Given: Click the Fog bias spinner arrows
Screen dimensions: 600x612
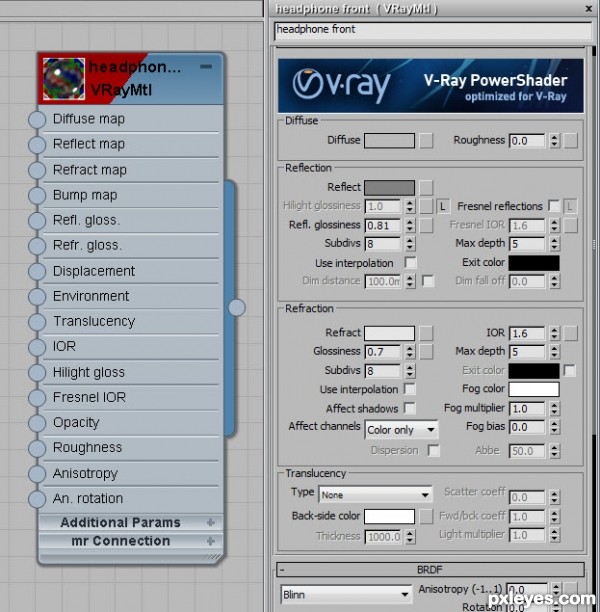Looking at the screenshot, I should pos(554,427).
